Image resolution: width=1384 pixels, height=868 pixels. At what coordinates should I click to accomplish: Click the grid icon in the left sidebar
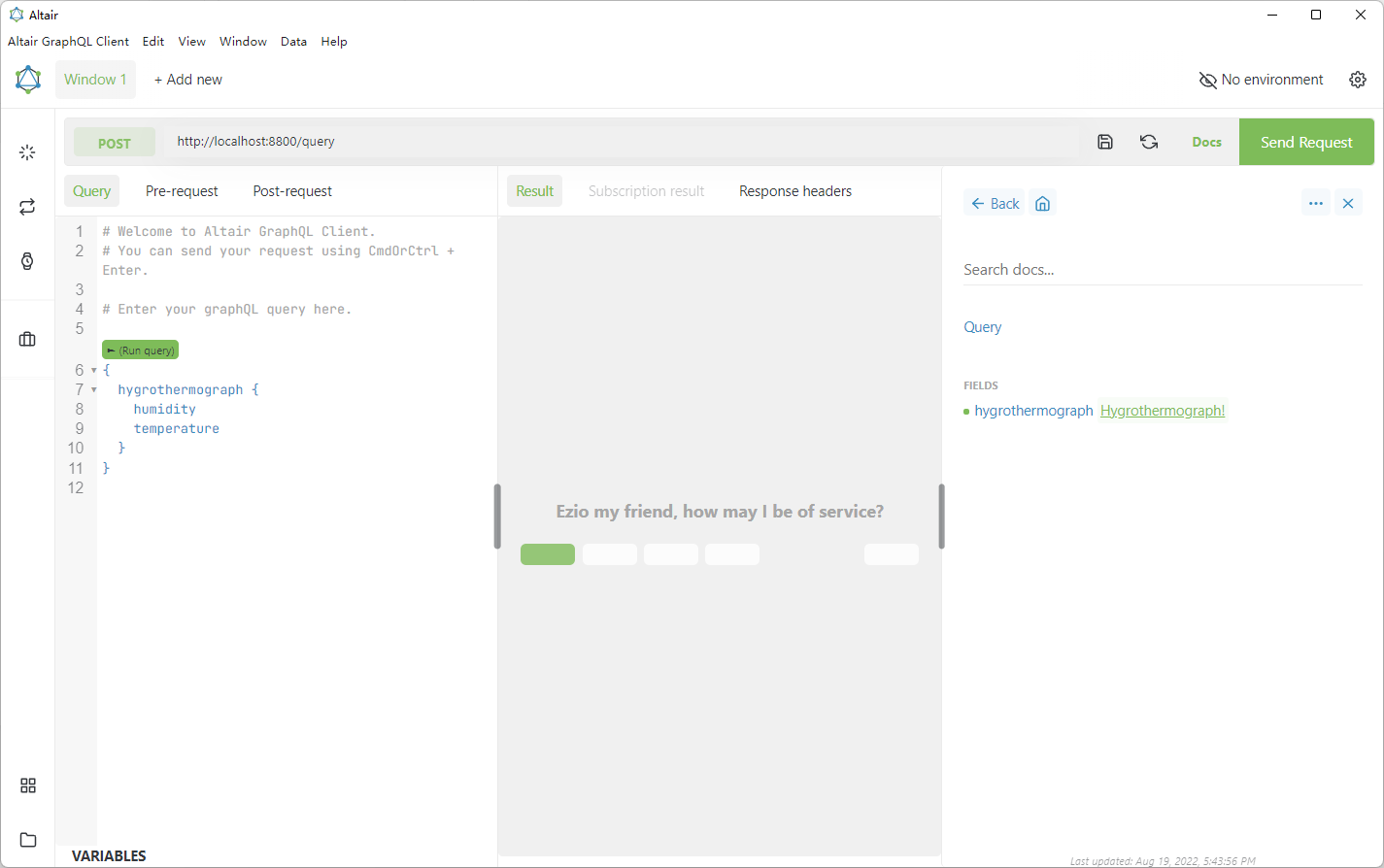coord(28,785)
